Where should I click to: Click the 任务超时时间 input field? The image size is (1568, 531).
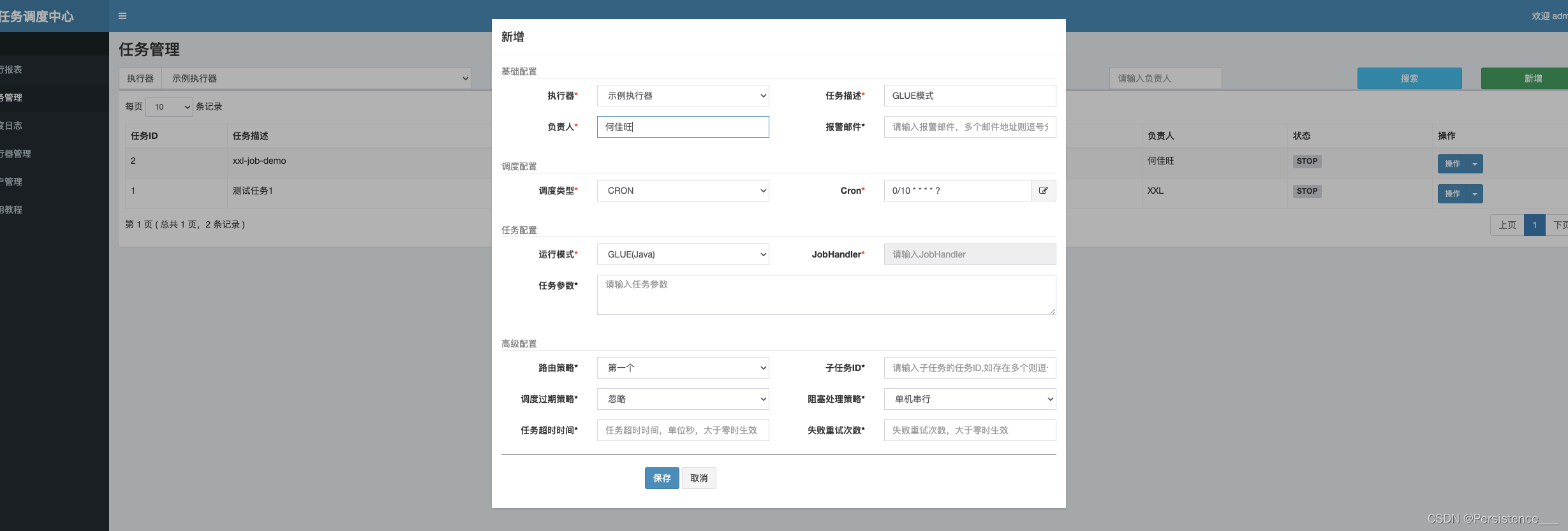coord(683,430)
